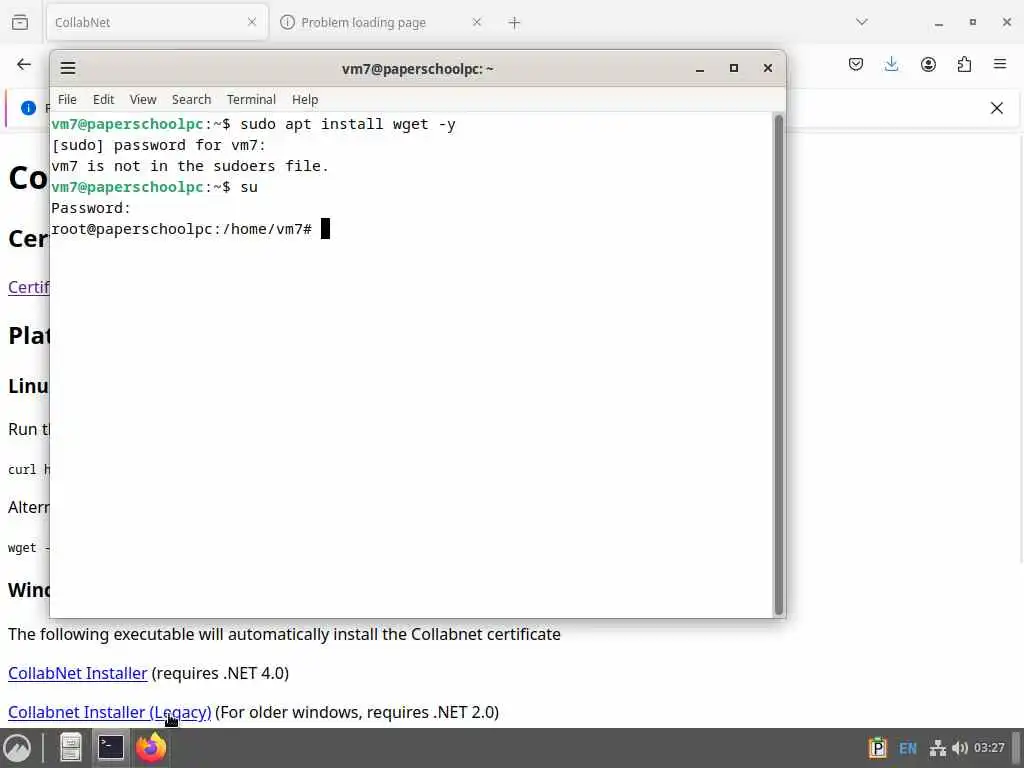The image size is (1024, 768).
Task: Minimize the terminal window
Action: click(699, 68)
